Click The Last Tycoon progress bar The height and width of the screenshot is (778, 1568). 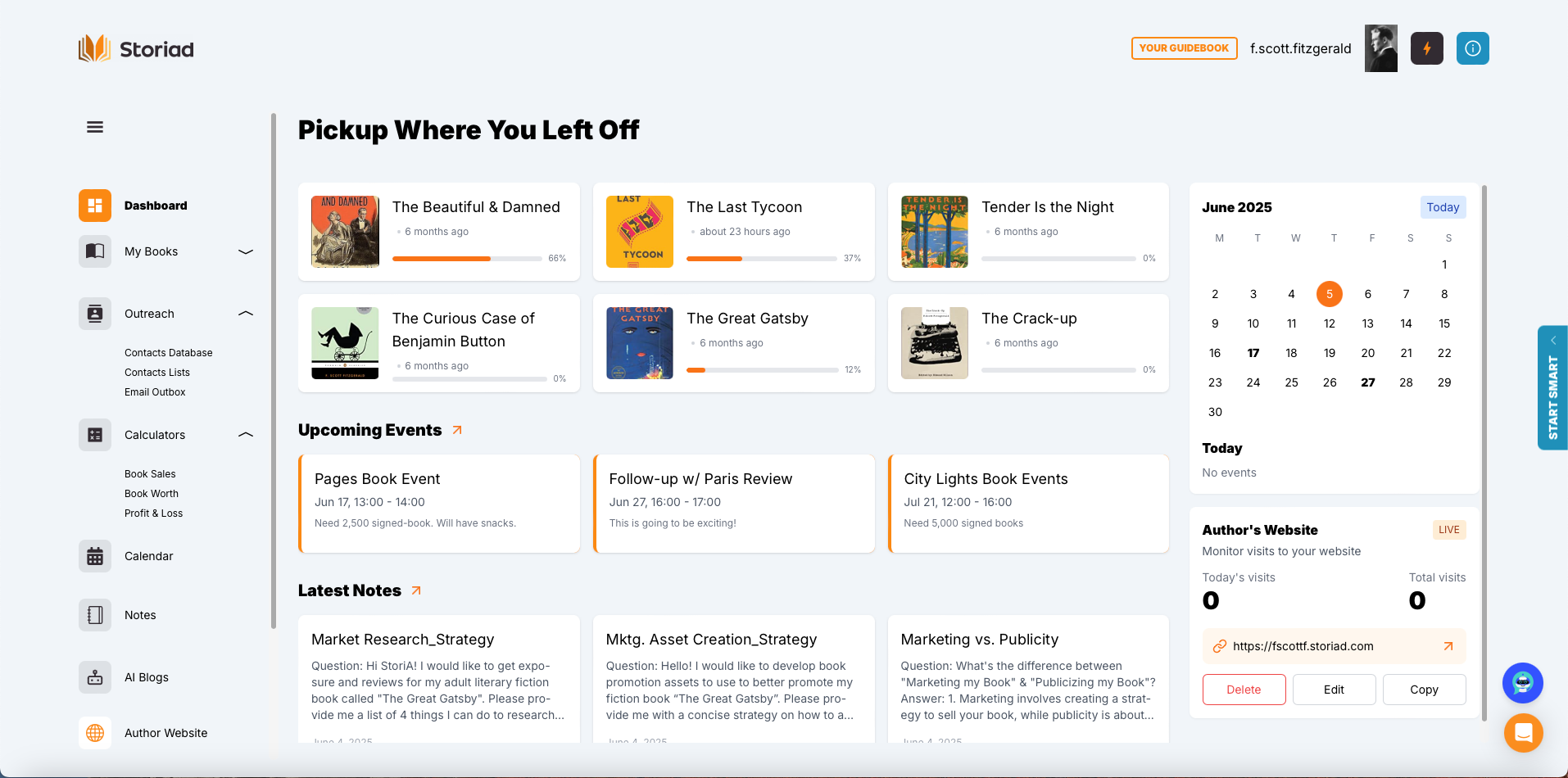coord(762,259)
